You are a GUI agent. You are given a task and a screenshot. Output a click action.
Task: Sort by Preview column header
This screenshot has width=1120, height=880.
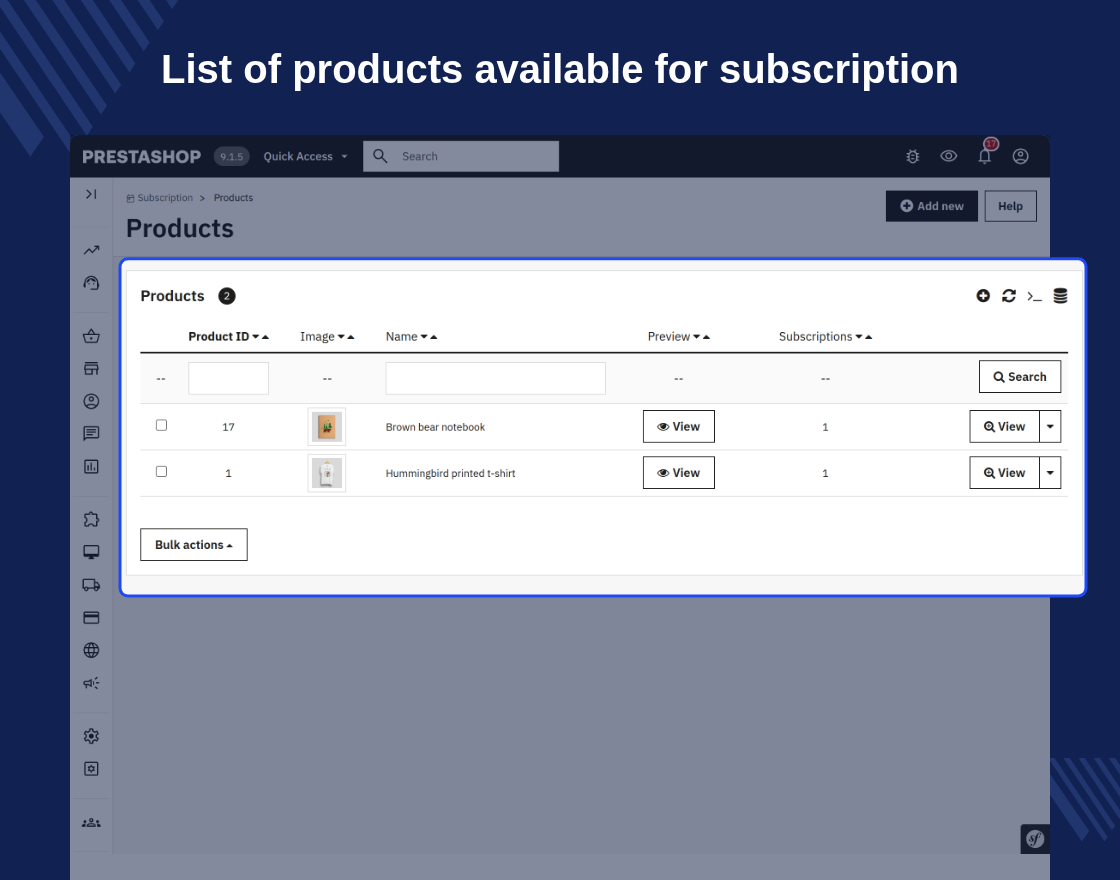click(679, 336)
